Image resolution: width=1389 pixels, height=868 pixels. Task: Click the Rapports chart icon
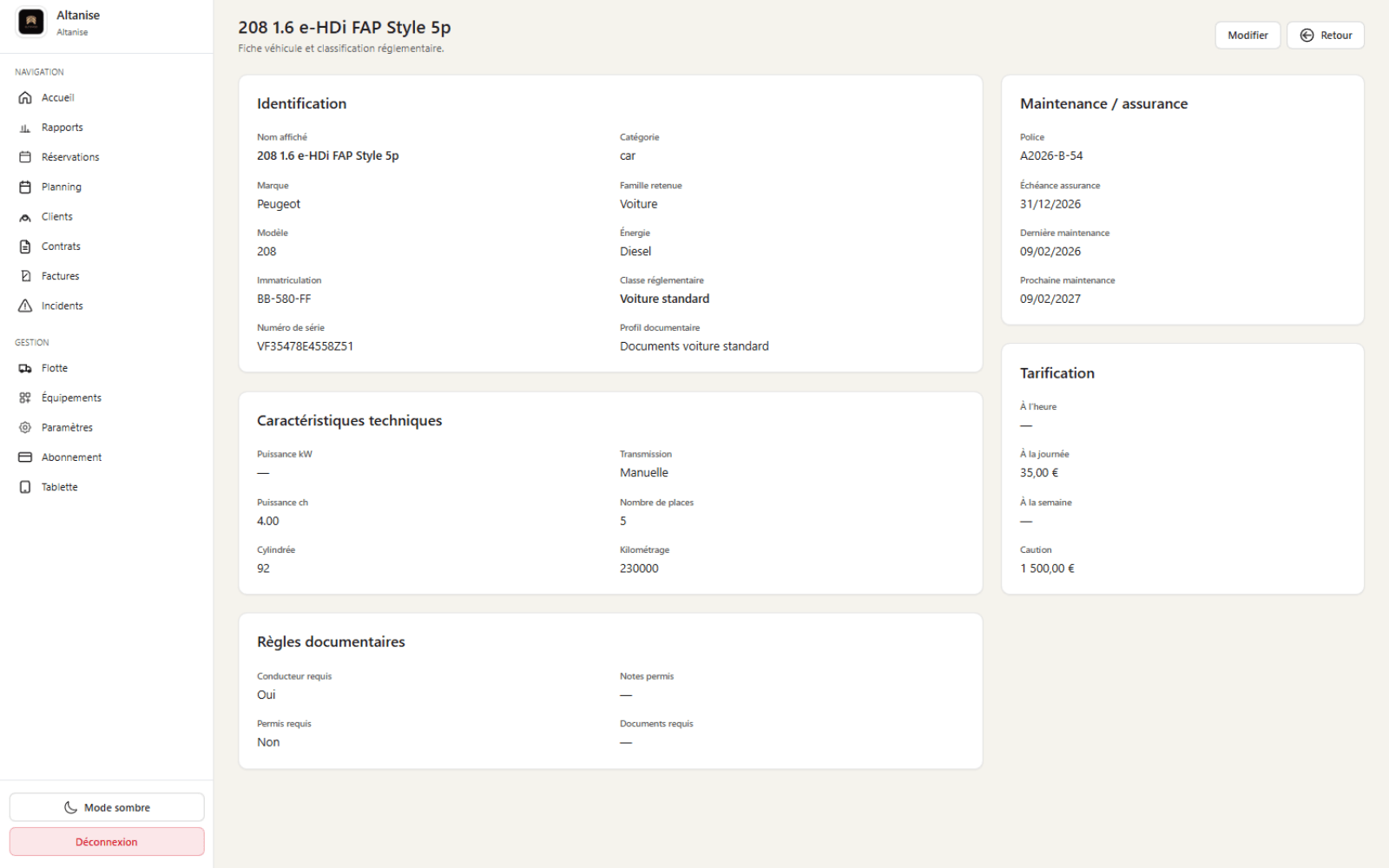(25, 128)
